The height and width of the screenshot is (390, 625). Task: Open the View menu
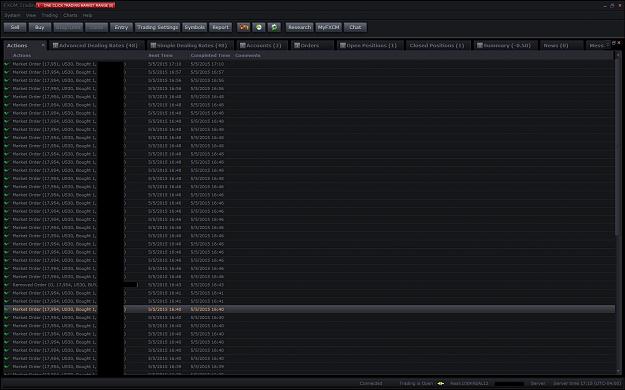point(31,15)
